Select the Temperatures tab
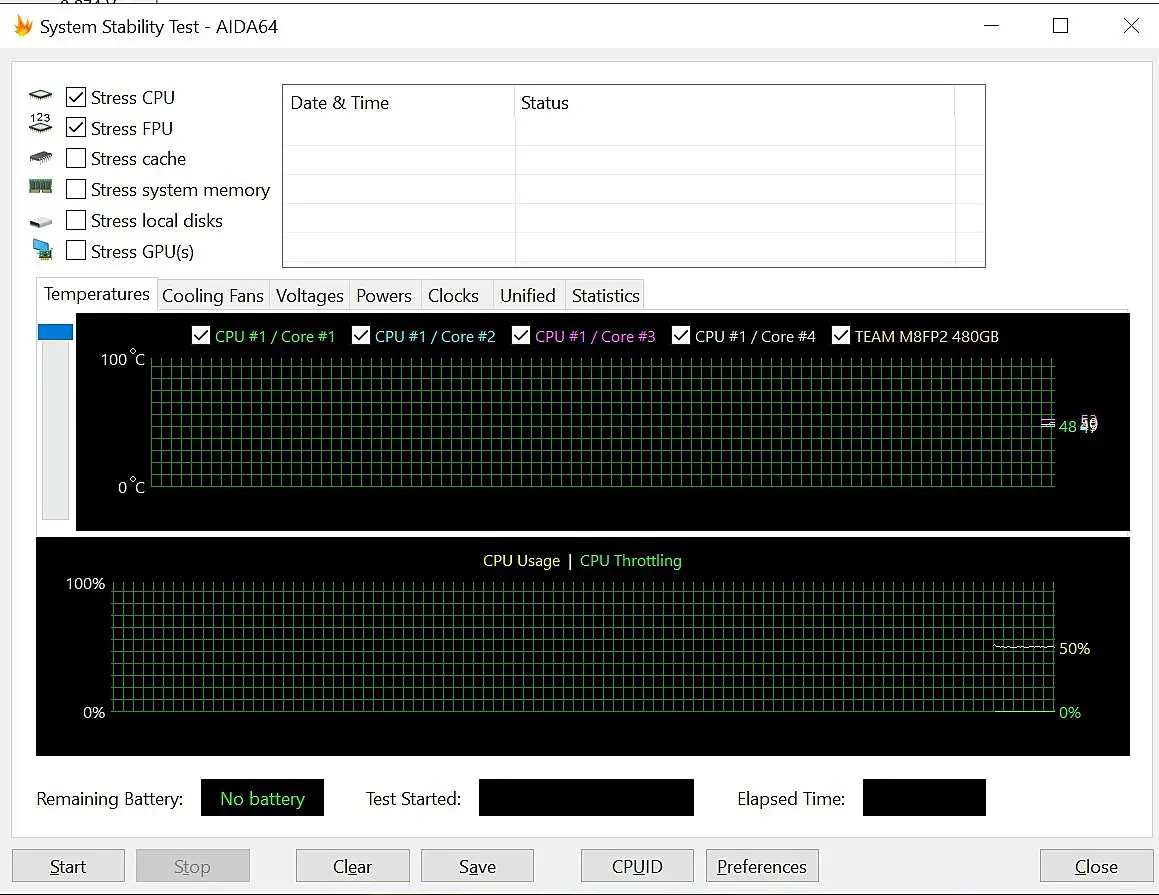 [x=97, y=294]
